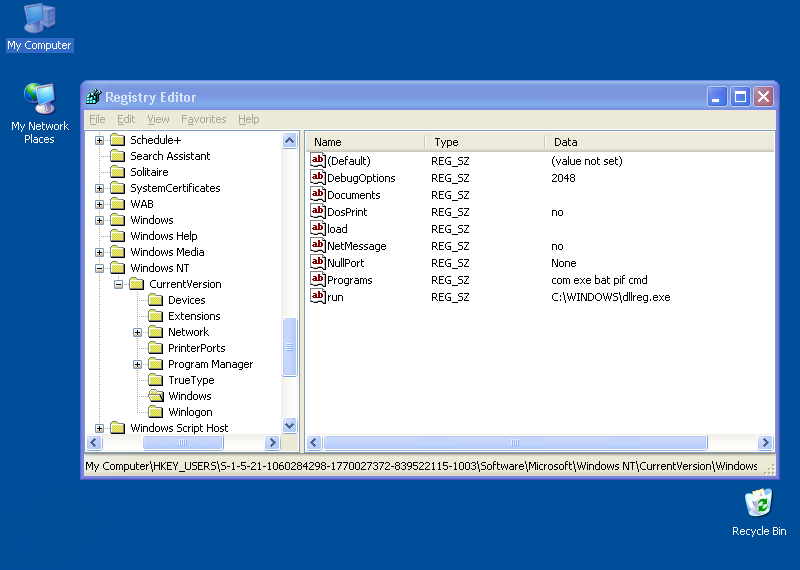Click the folder icon of SystemCertificates key
800x570 pixels.
118,188
